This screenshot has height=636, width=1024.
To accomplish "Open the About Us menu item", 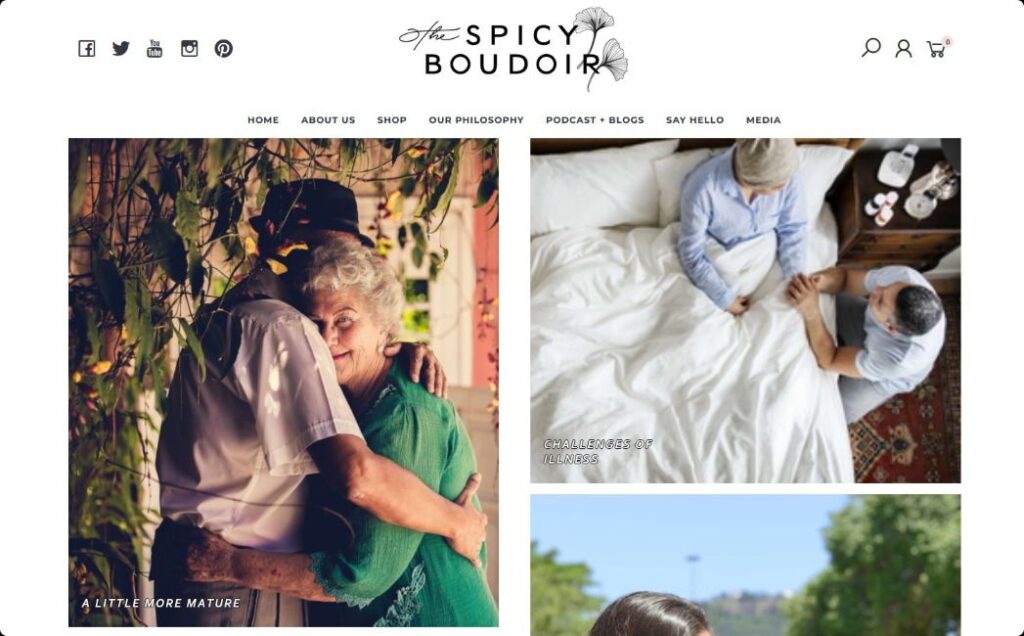I will (328, 120).
